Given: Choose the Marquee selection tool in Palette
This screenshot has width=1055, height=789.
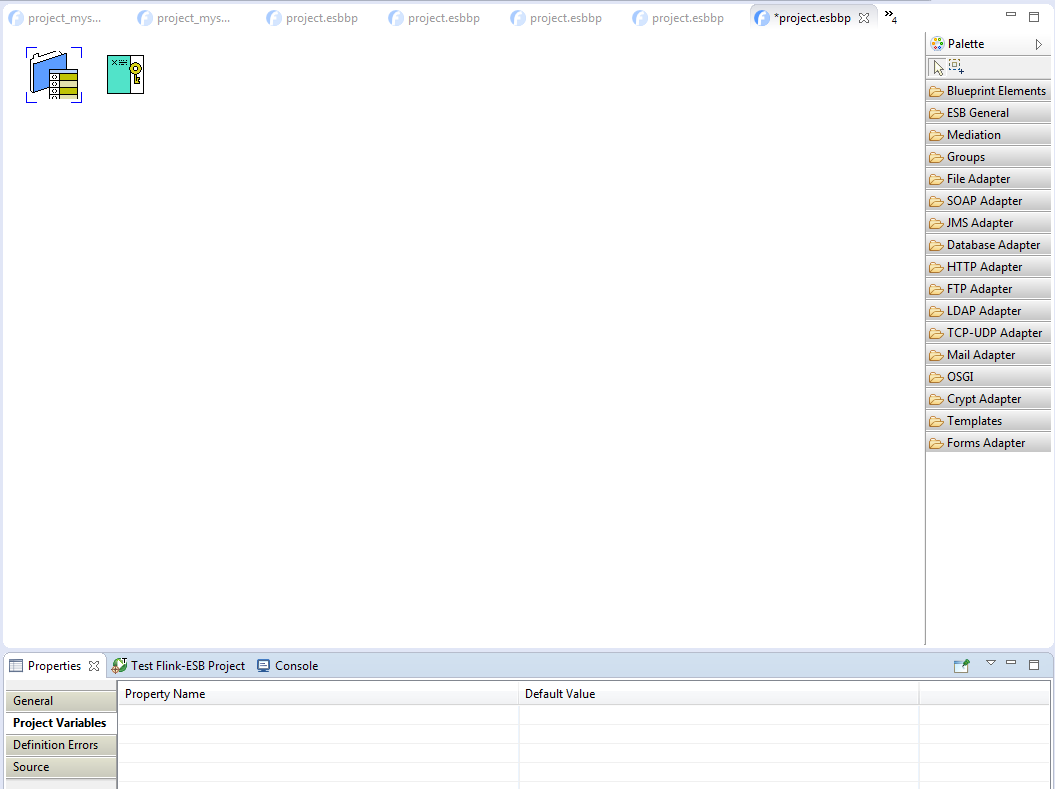Looking at the screenshot, I should 956,67.
